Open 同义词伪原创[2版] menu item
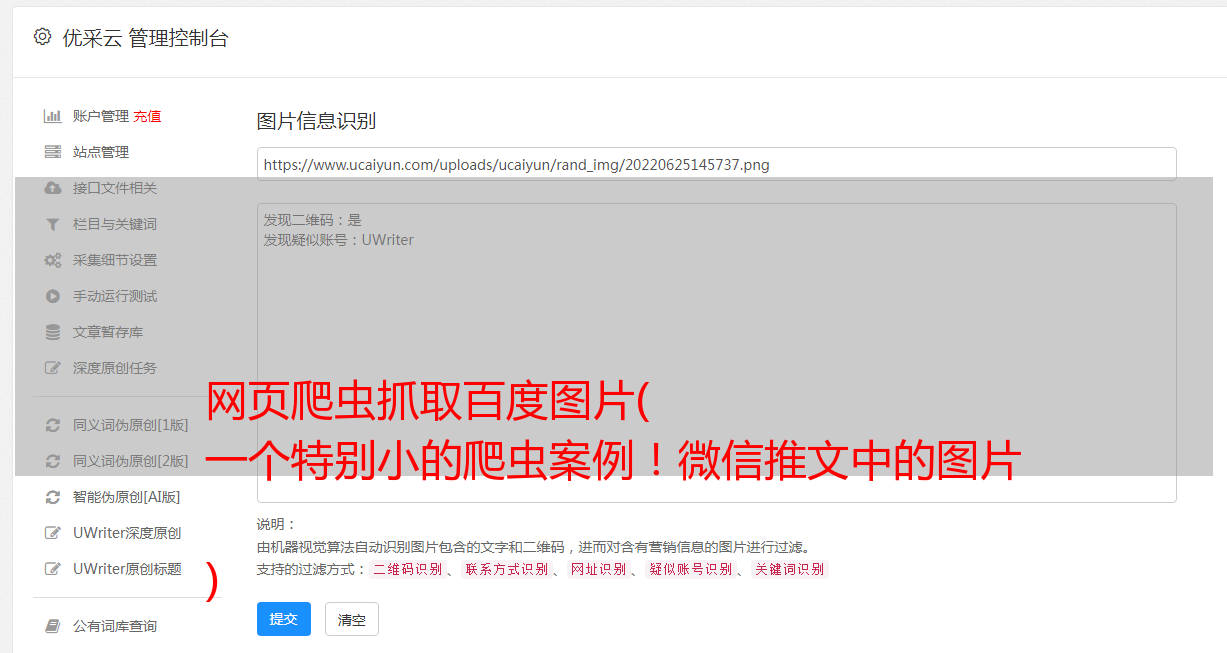The image size is (1227, 653). [131, 461]
